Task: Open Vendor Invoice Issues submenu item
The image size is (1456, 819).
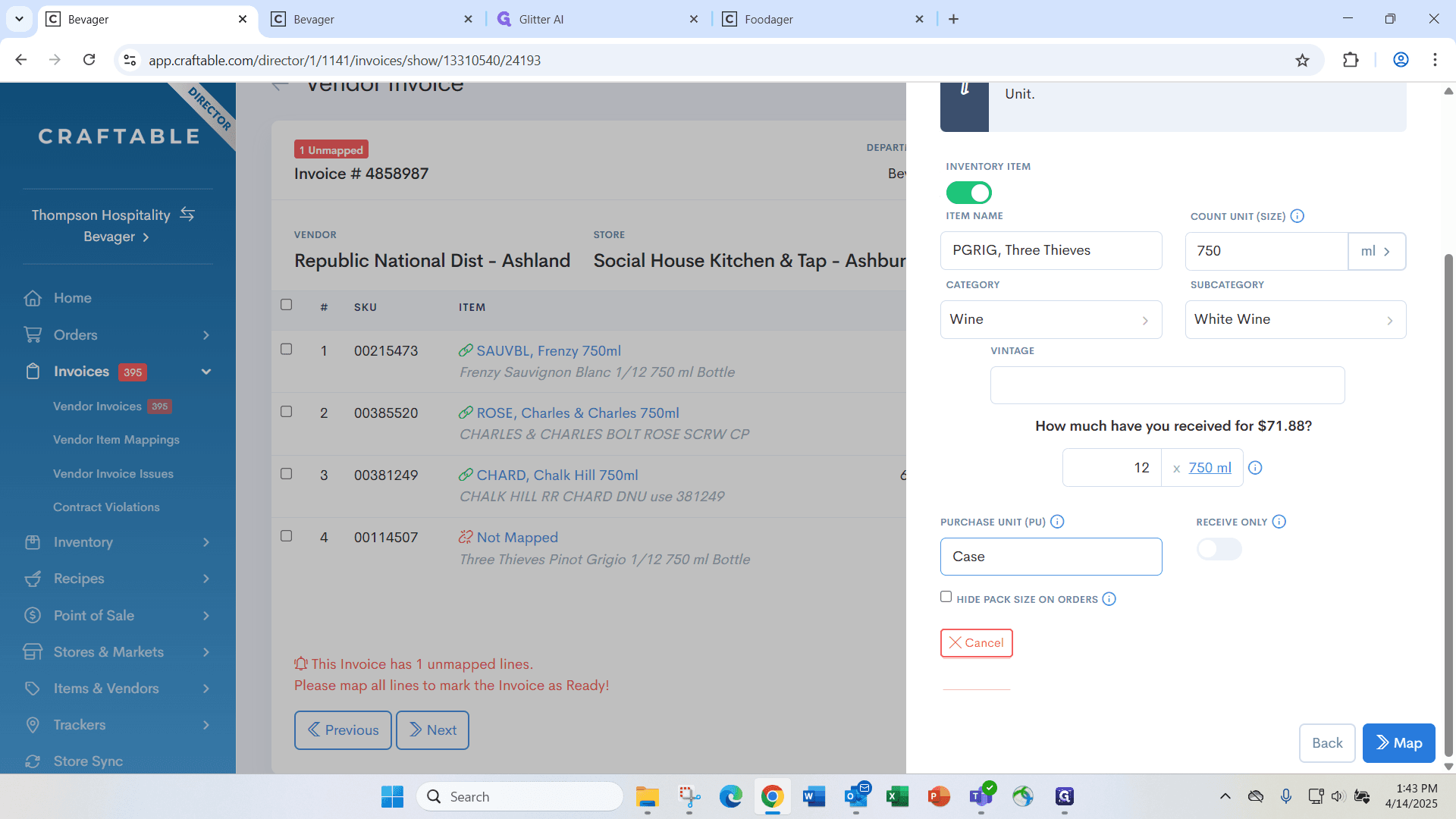Action: [x=113, y=474]
